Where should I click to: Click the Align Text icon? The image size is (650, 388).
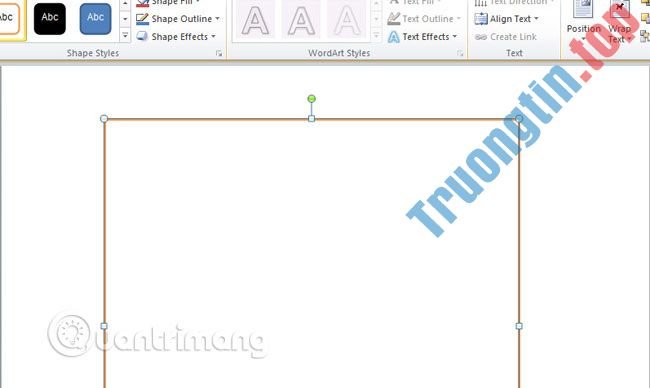tap(481, 19)
